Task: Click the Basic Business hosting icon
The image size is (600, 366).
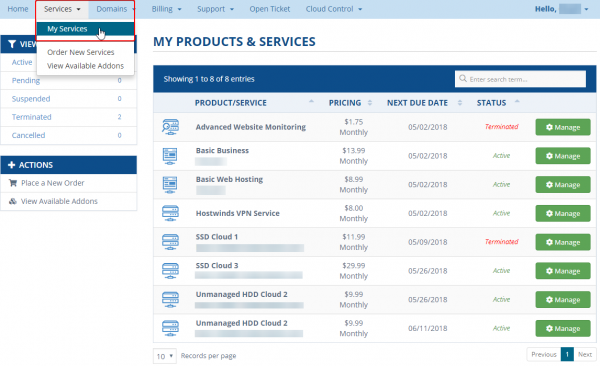Action: [x=170, y=156]
